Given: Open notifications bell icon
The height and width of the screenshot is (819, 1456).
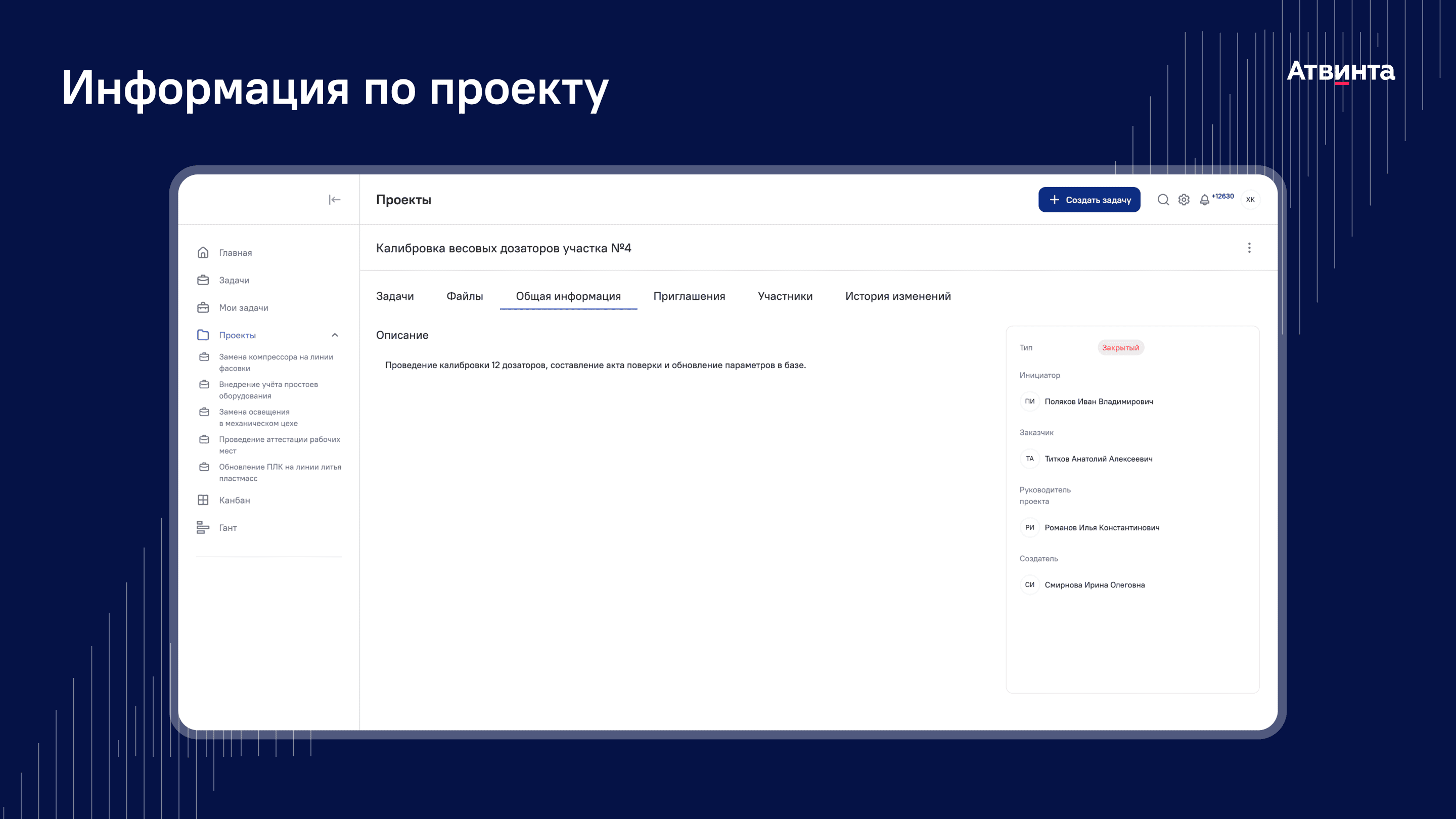Looking at the screenshot, I should pos(1204,200).
